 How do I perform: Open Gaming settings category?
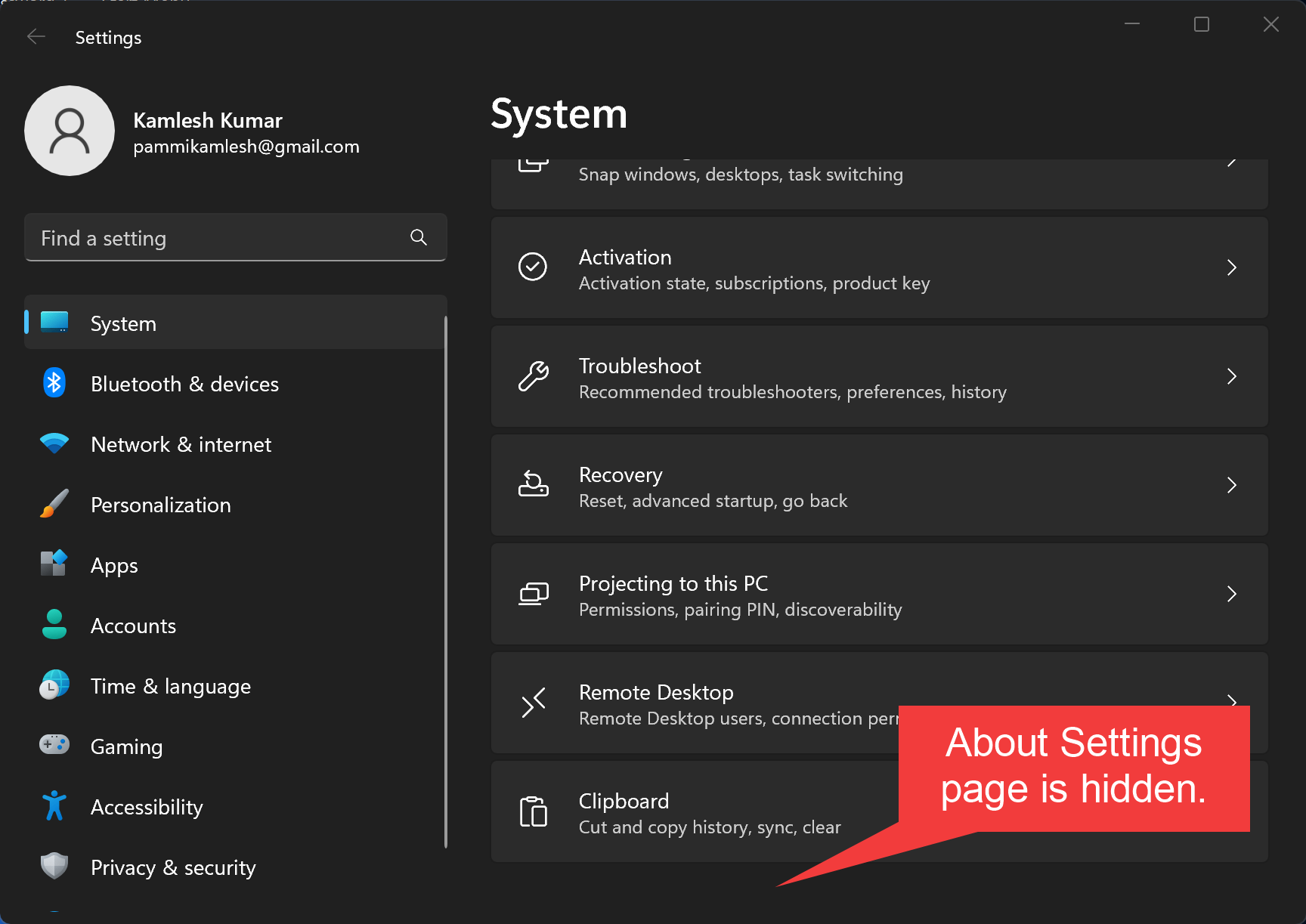click(235, 746)
